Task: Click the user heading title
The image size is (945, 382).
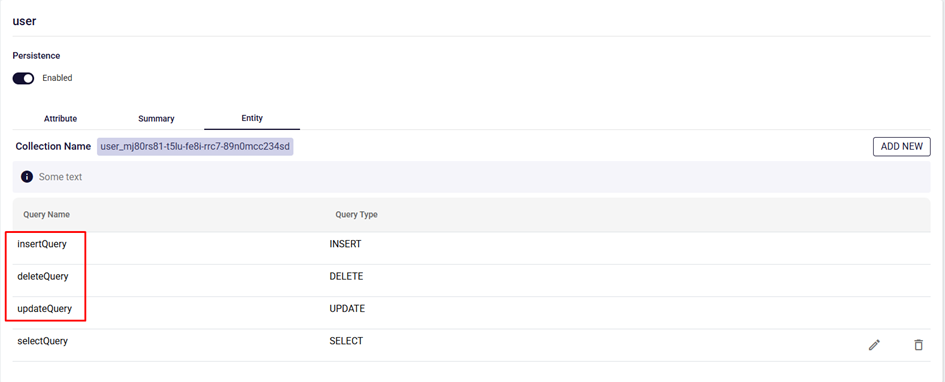Action: coord(24,22)
